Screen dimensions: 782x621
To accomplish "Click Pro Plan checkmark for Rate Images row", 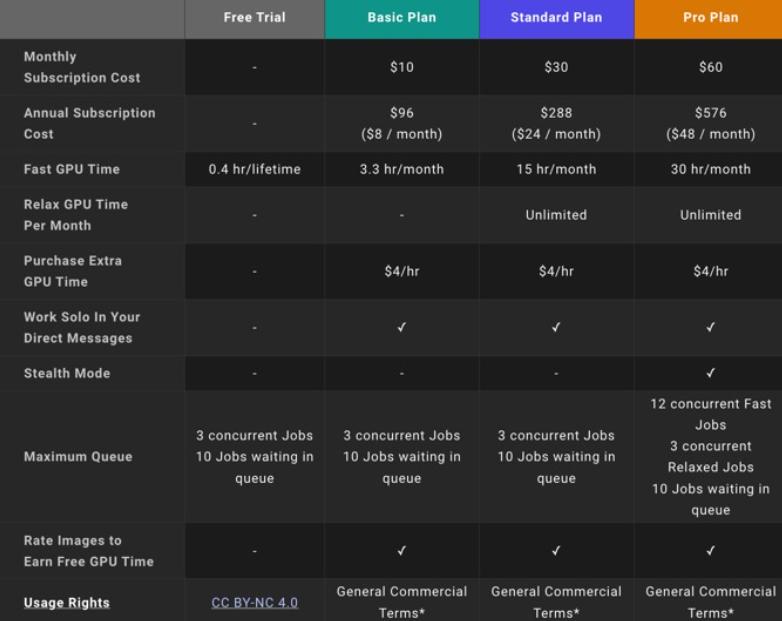I will (711, 551).
